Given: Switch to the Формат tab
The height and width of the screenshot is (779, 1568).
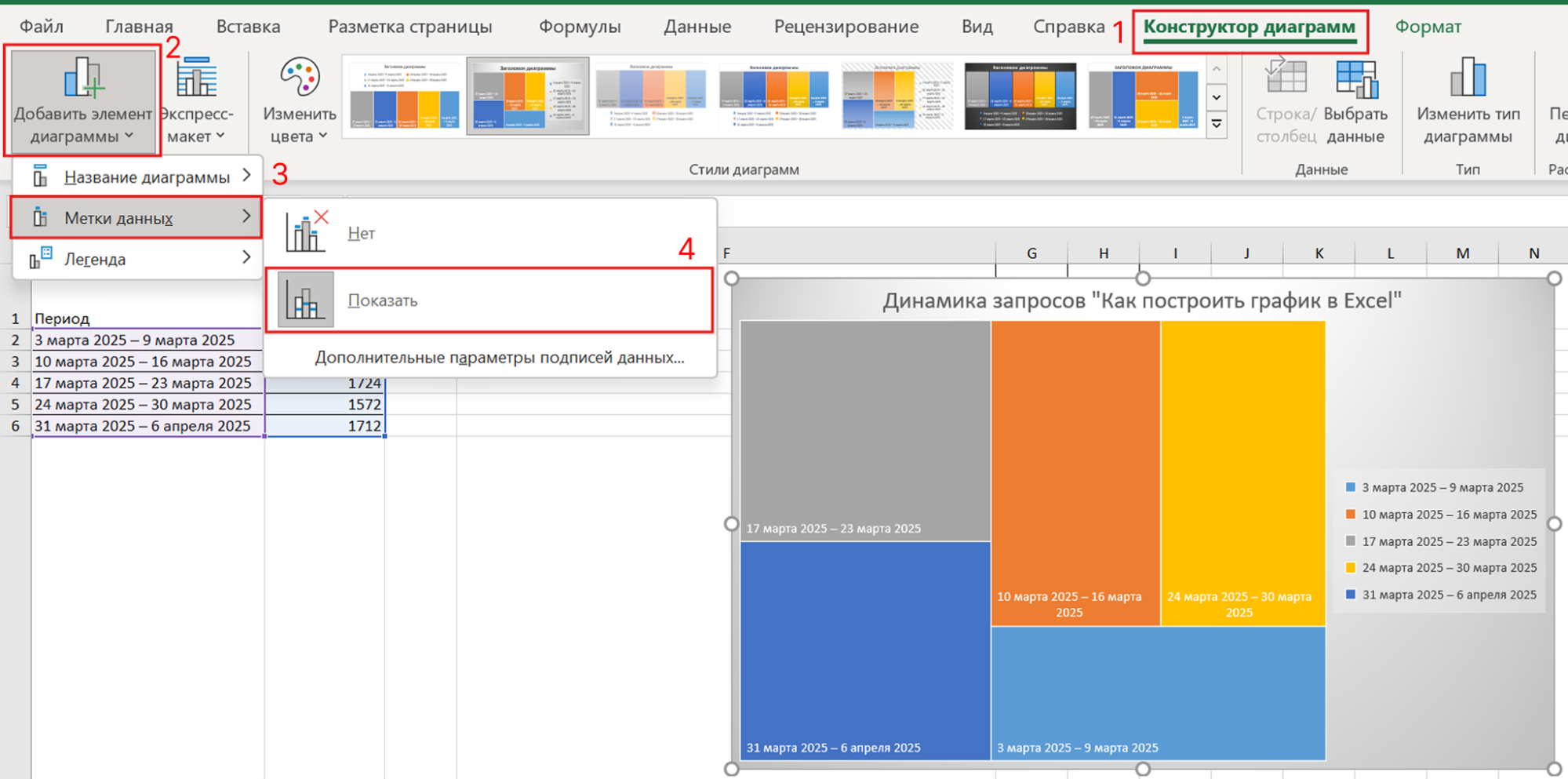Looking at the screenshot, I should [1428, 26].
